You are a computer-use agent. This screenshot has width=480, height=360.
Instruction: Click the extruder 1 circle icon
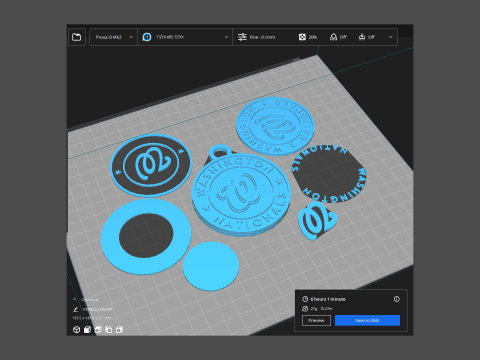(147, 37)
